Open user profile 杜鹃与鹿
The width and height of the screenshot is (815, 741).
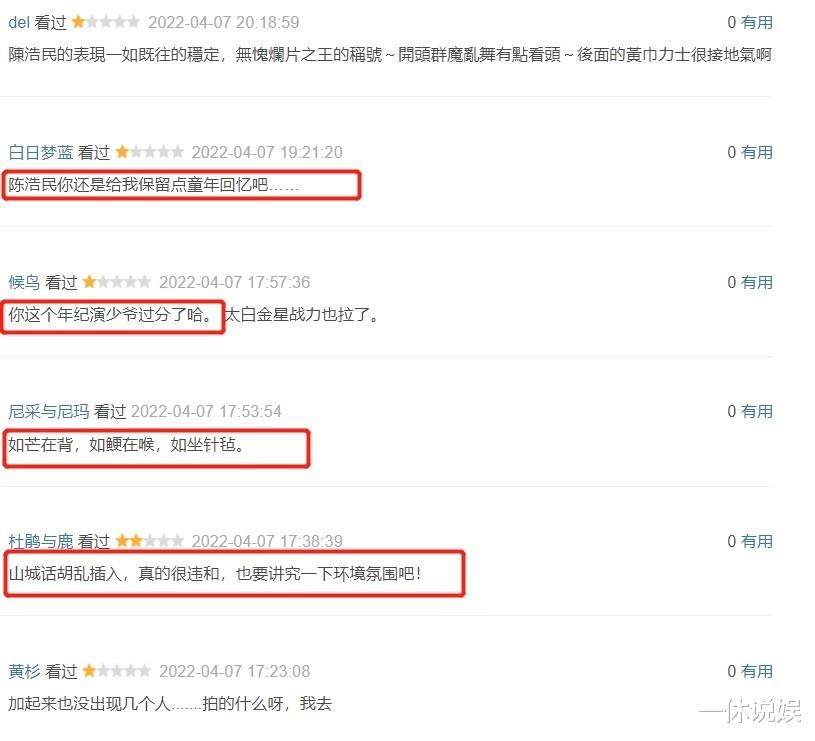pos(41,541)
